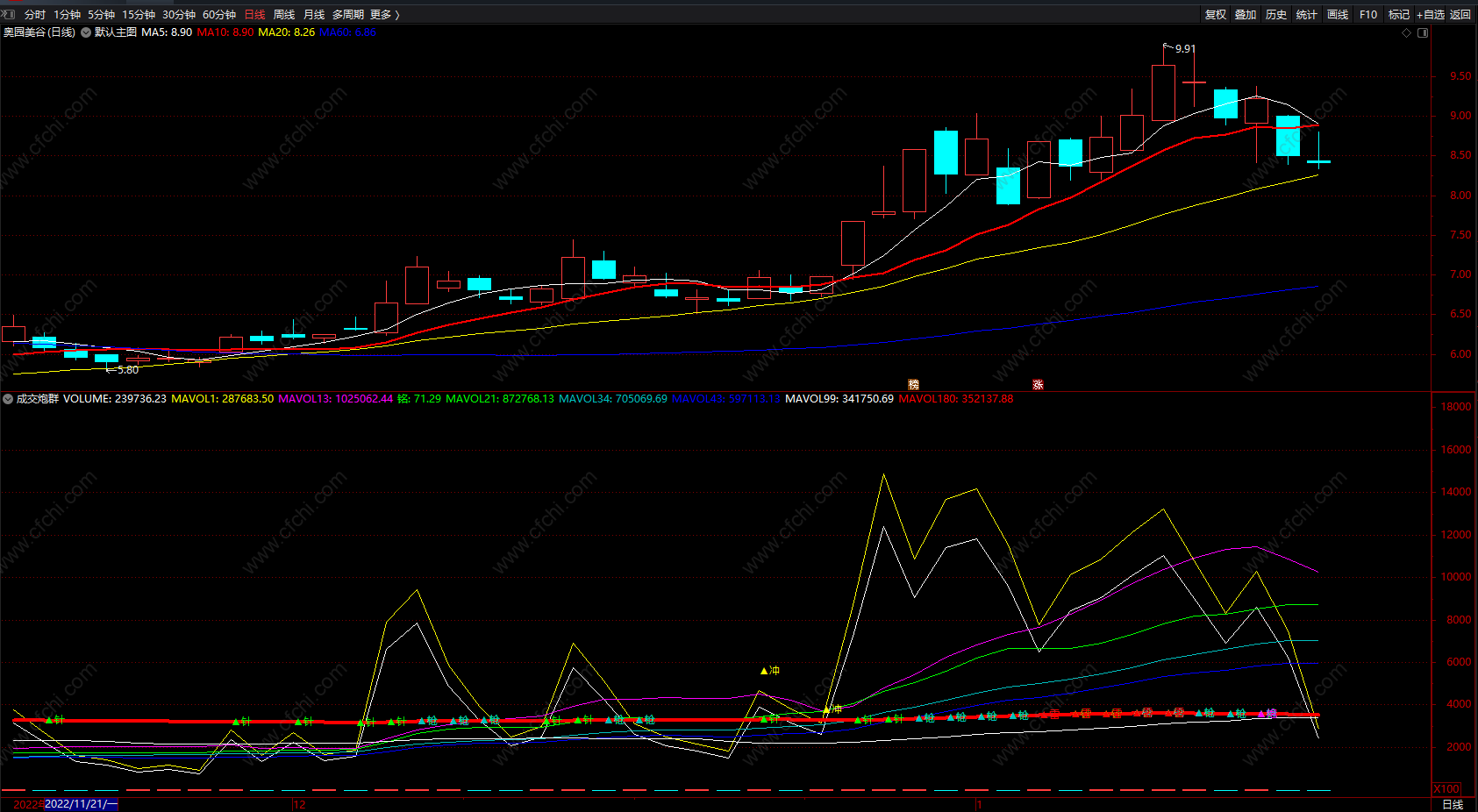
Task: Click the 榜 marker below the candlesticks
Action: tap(913, 385)
